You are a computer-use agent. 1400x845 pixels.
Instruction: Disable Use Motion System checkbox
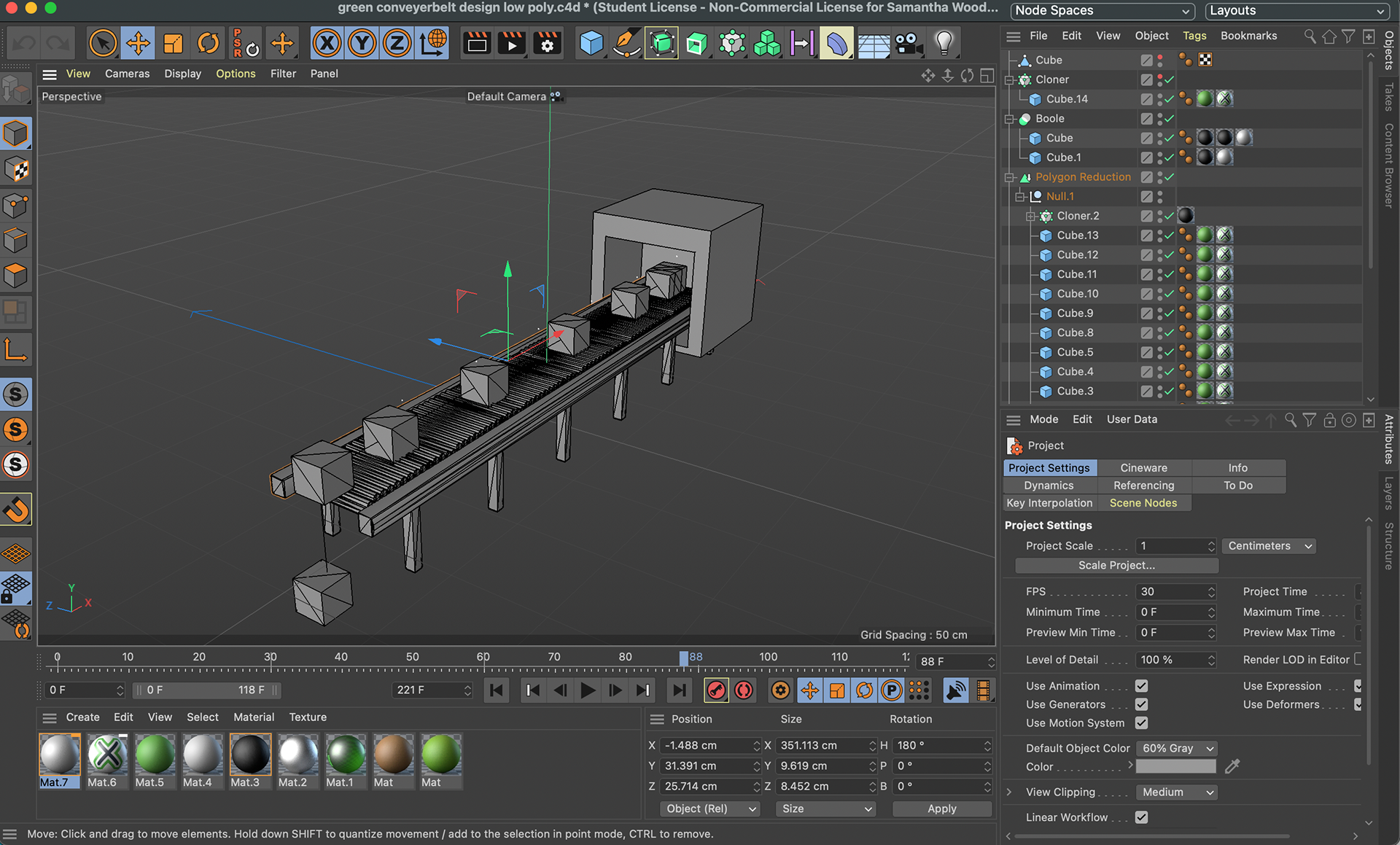point(1141,723)
